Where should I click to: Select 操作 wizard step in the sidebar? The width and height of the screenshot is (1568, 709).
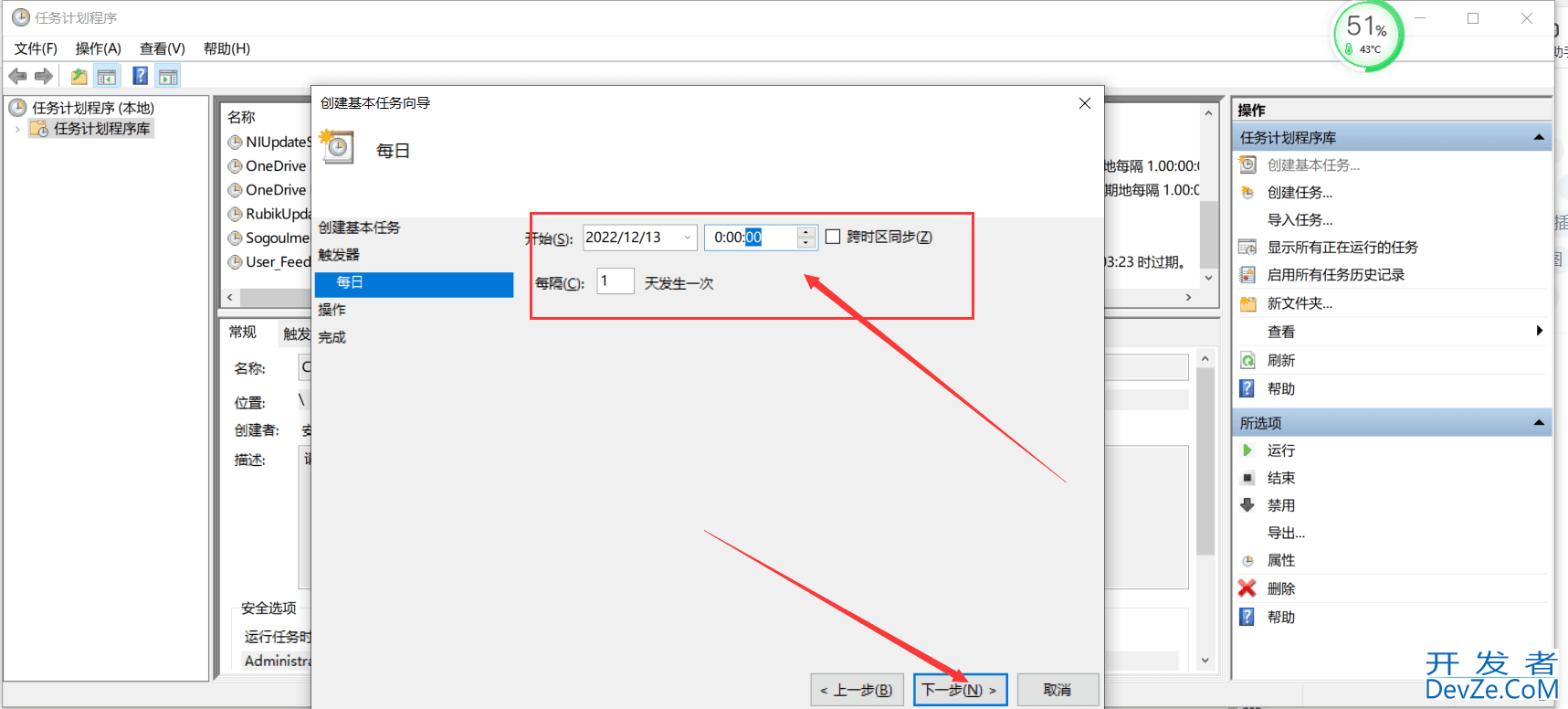coord(331,310)
